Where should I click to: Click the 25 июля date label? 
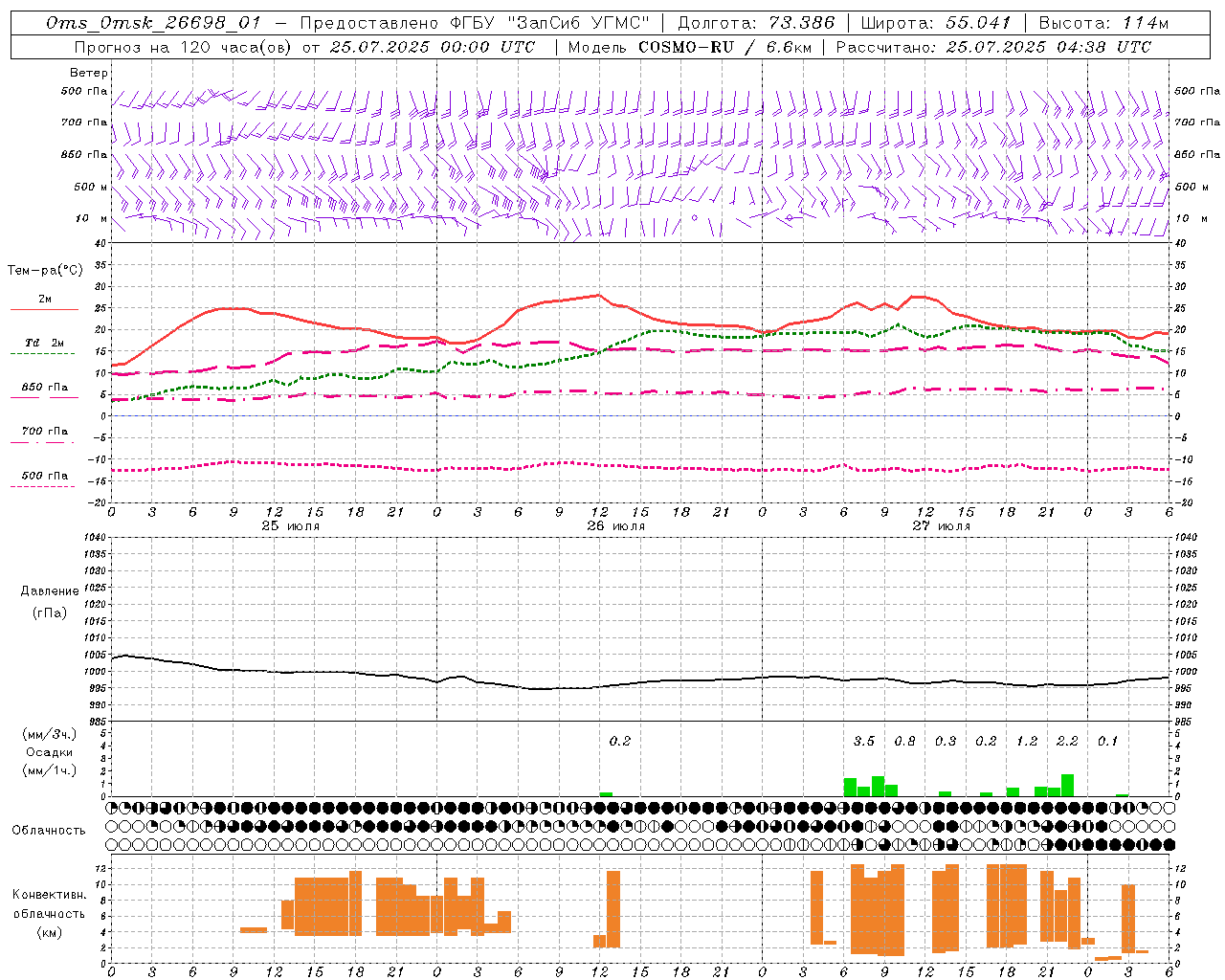pos(291,526)
